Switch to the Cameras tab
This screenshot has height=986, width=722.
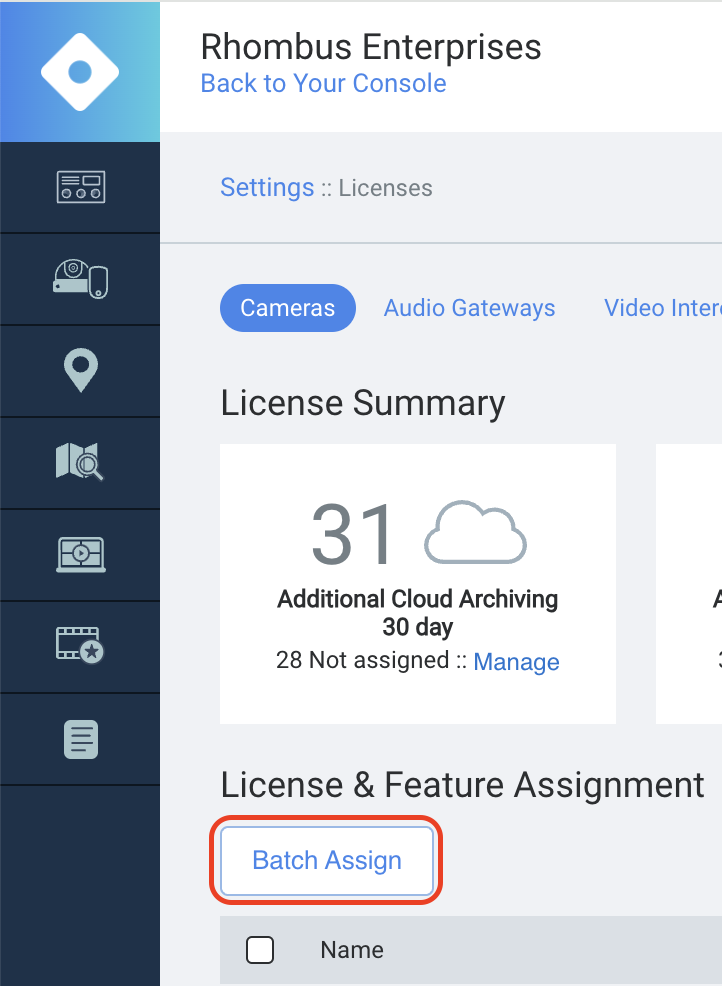click(287, 307)
